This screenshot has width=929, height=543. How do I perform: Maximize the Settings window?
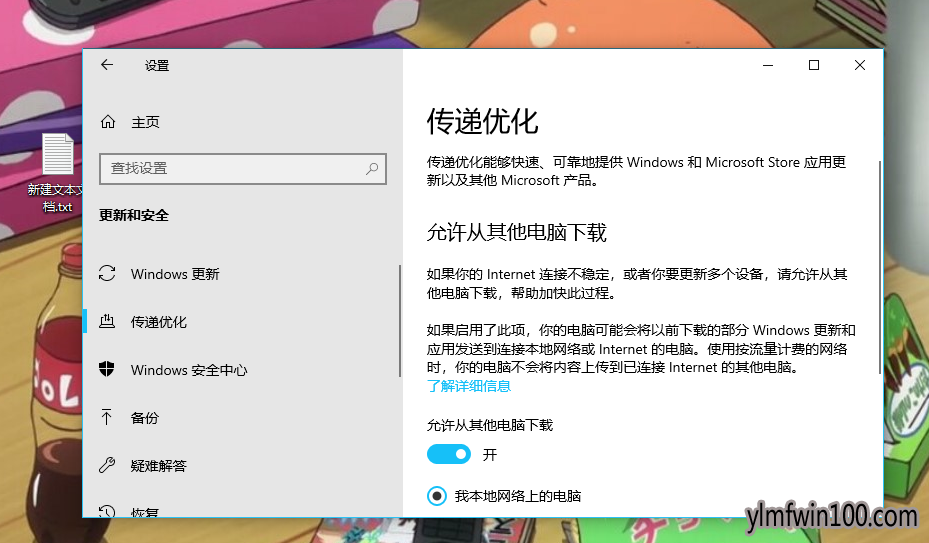coord(814,65)
